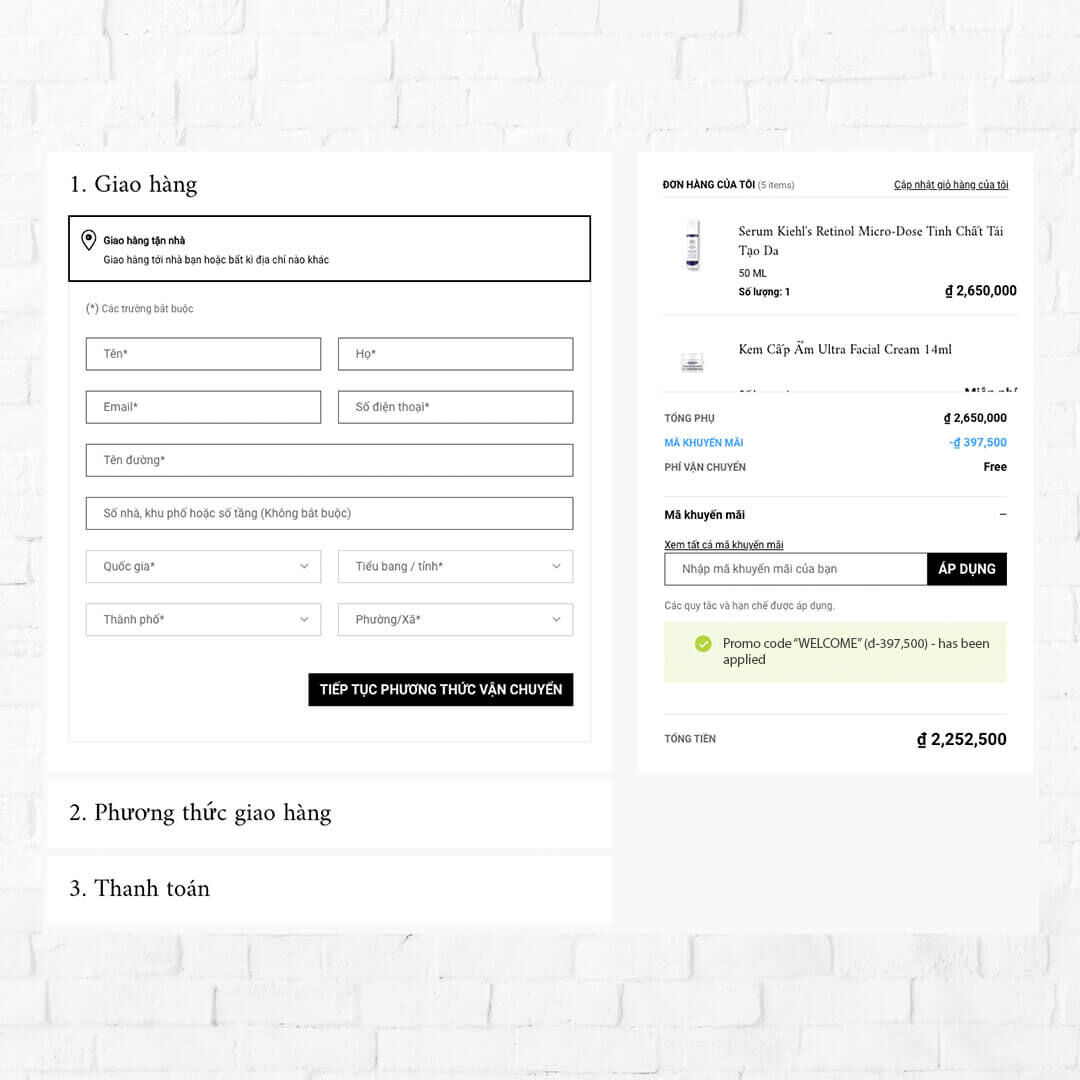Collapse promo code section using minus icon

1003,515
